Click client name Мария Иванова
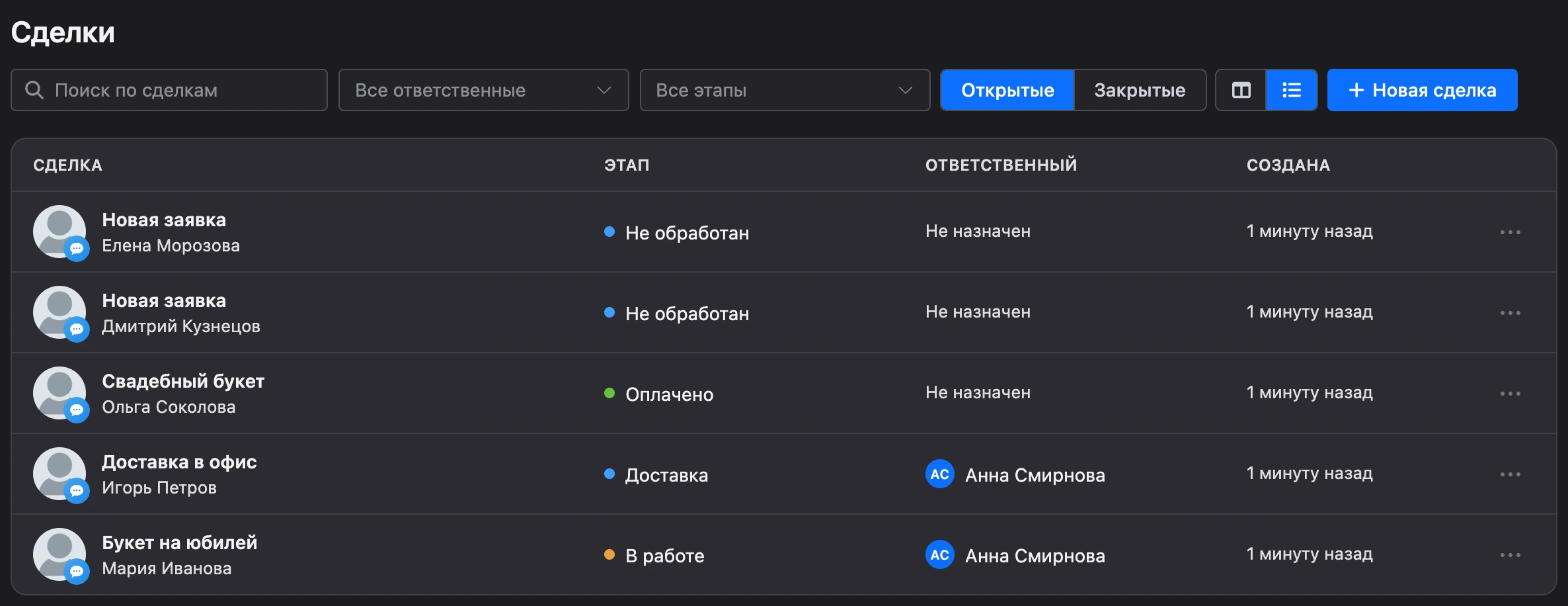Screen dimensions: 1568x606 167,568
